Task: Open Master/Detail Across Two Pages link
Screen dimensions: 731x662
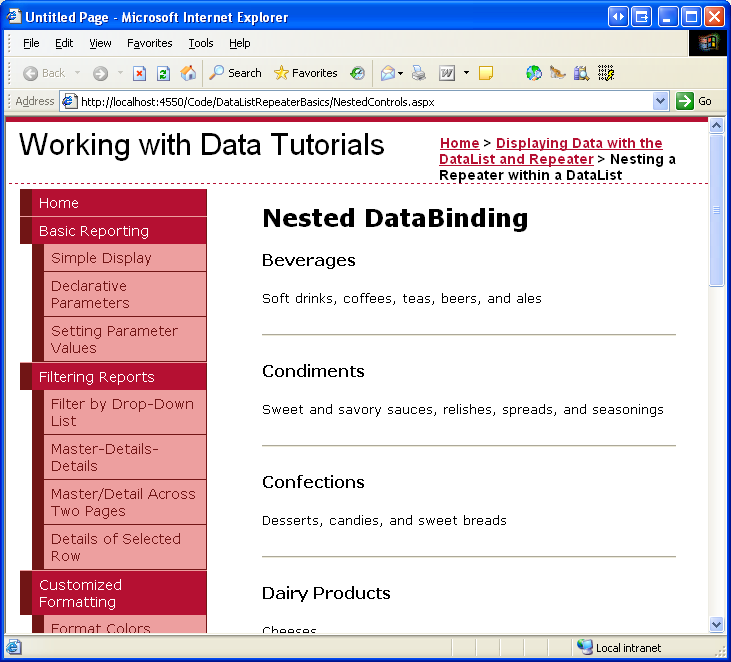Action: 123,502
